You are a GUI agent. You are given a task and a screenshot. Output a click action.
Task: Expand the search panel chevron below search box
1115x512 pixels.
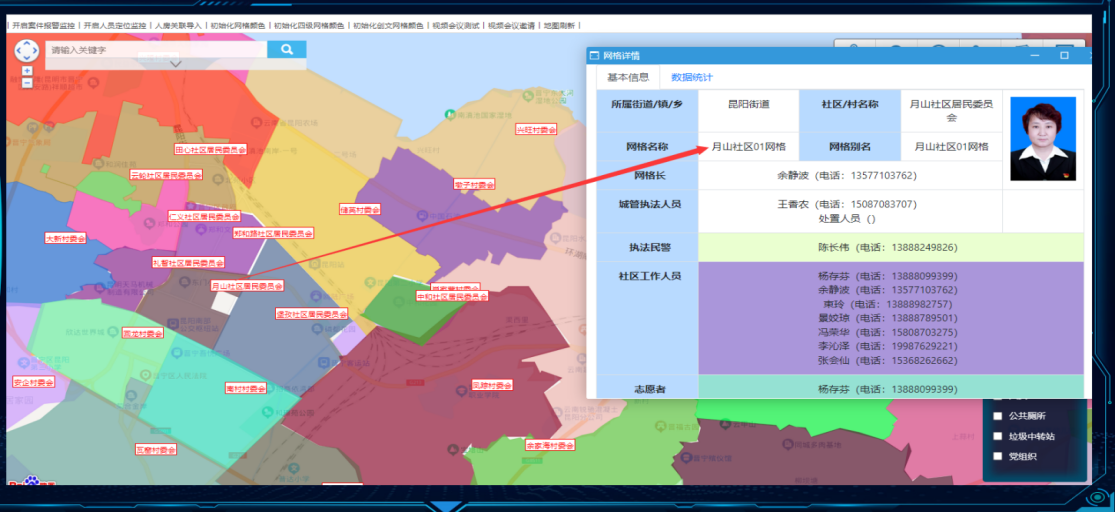pyautogui.click(x=176, y=64)
